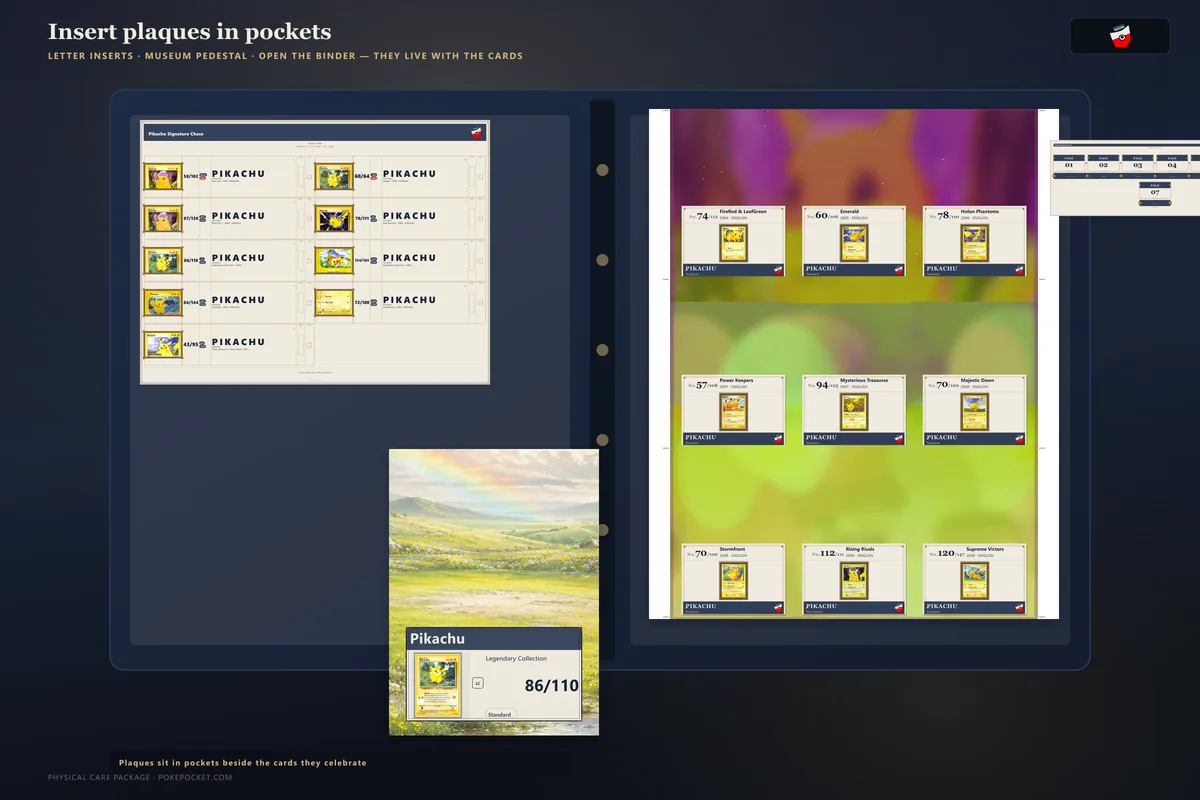Click the logo on Stormfront plaque

pyautogui.click(x=777, y=607)
